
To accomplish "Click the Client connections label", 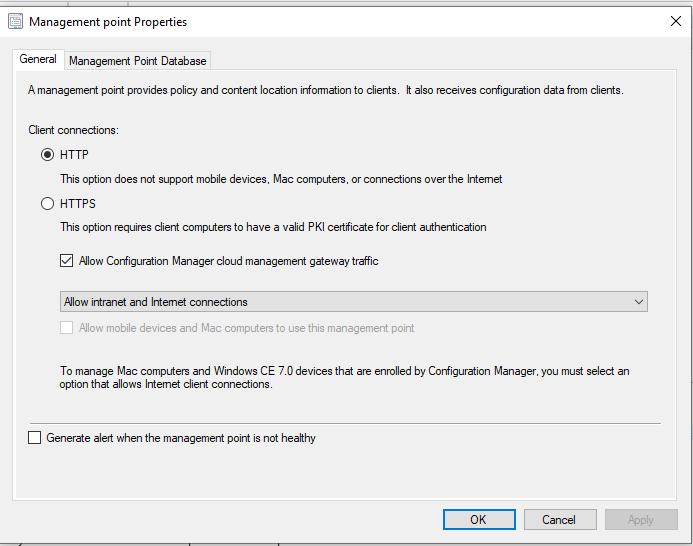I will pyautogui.click(x=73, y=130).
